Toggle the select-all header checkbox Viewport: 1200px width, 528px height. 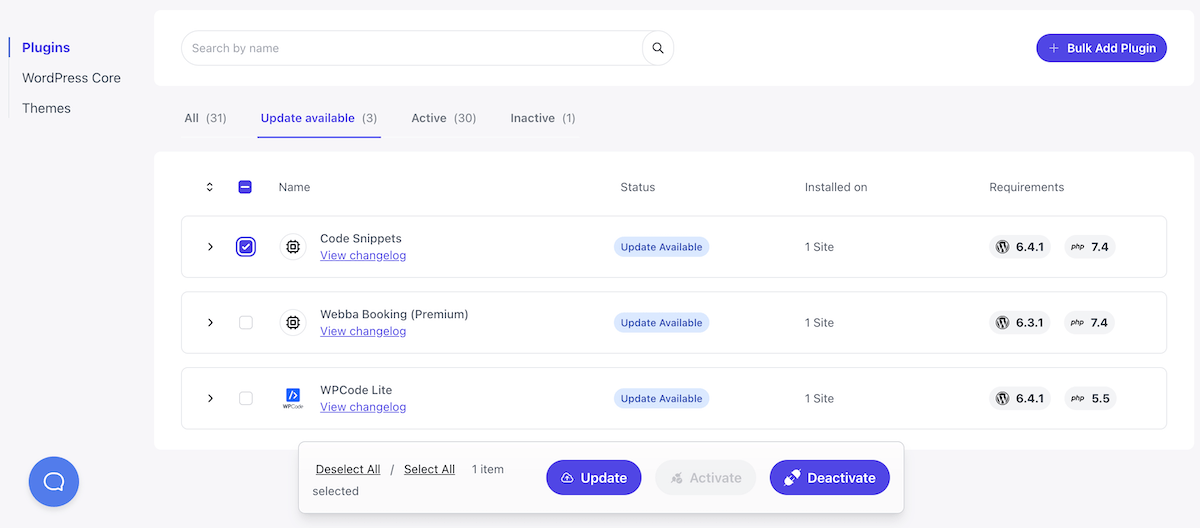[246, 187]
